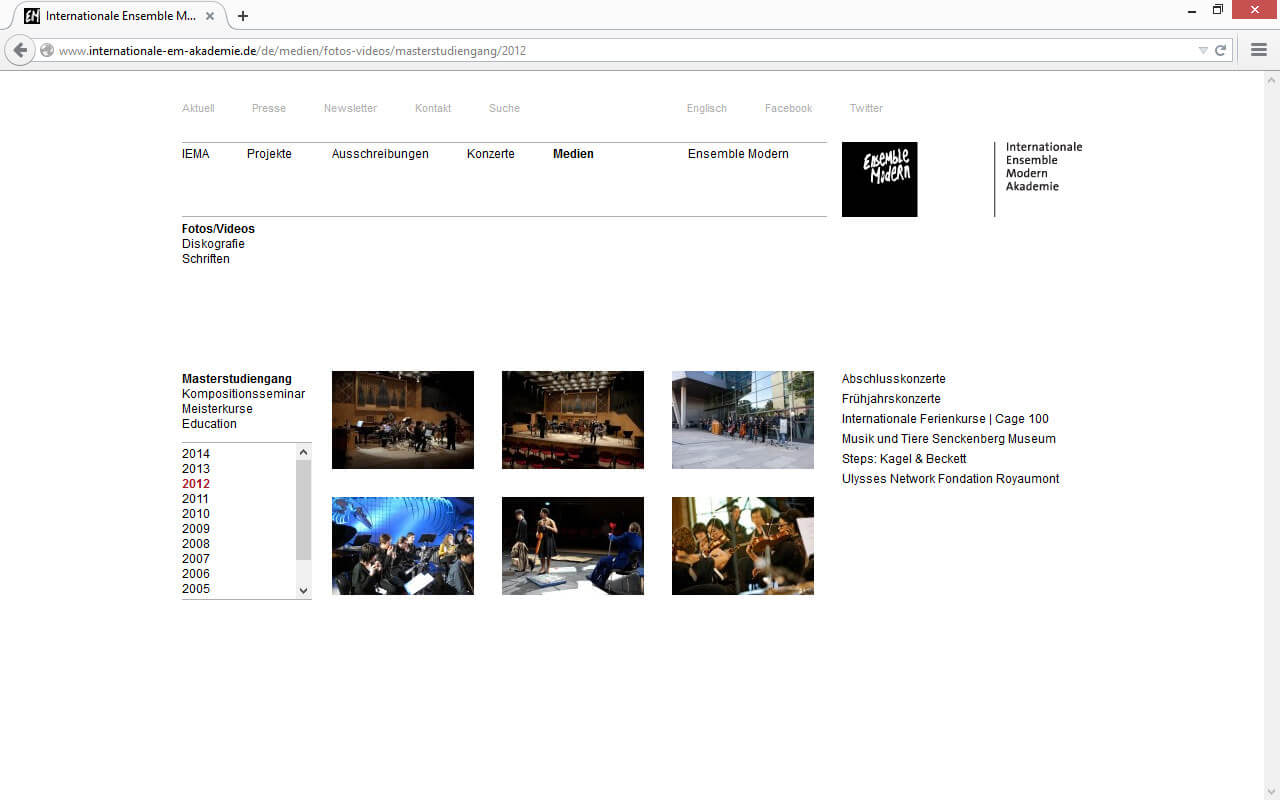Open Internationale Ferienkurse | Cage 100 link
This screenshot has width=1280, height=800.
click(x=945, y=419)
